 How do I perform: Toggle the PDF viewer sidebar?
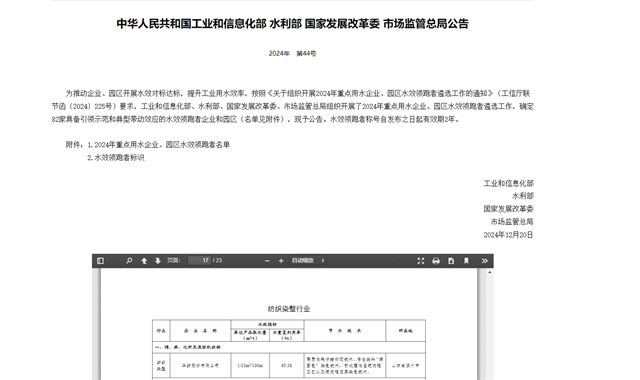tap(100, 261)
